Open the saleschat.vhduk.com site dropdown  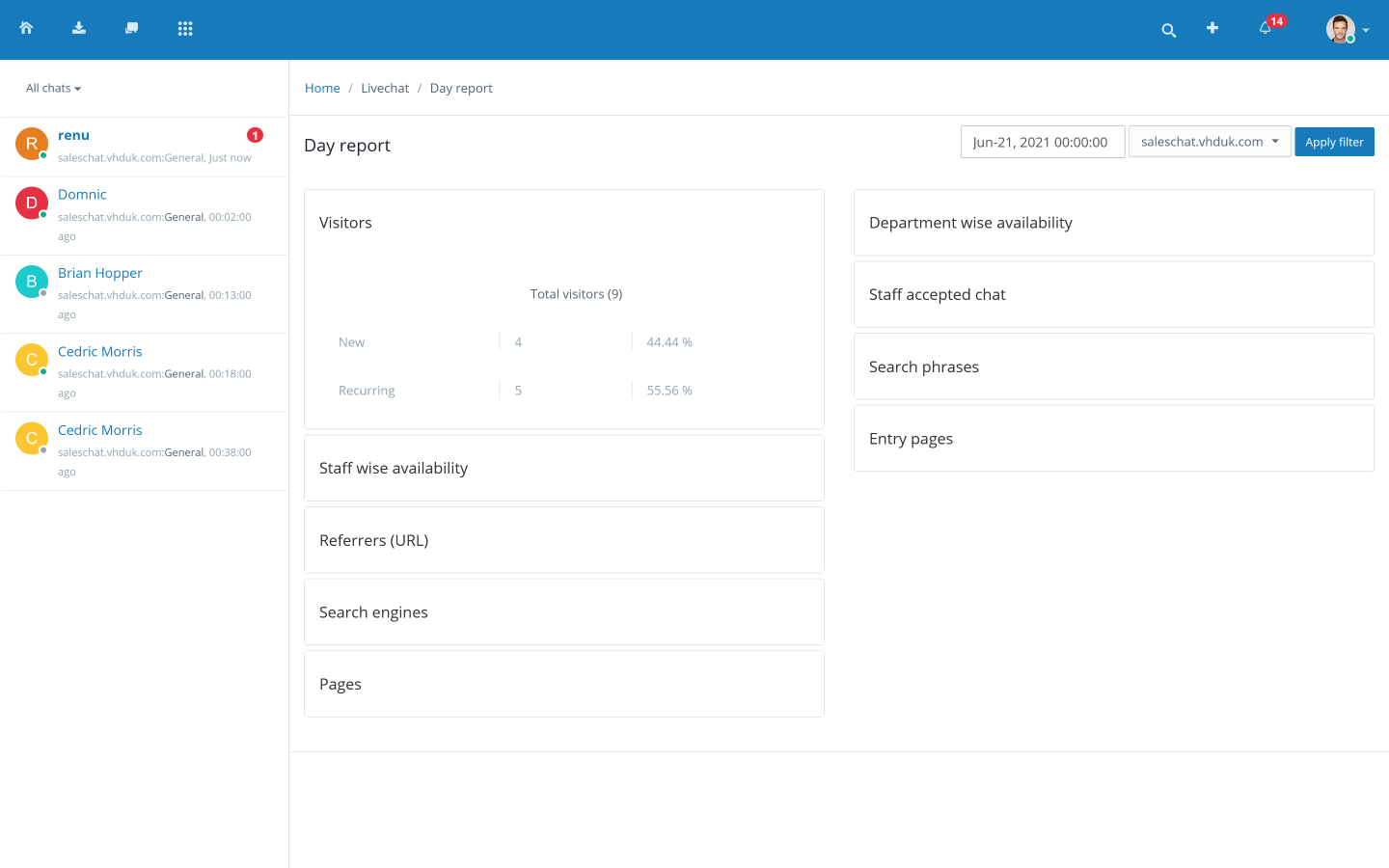[1210, 142]
